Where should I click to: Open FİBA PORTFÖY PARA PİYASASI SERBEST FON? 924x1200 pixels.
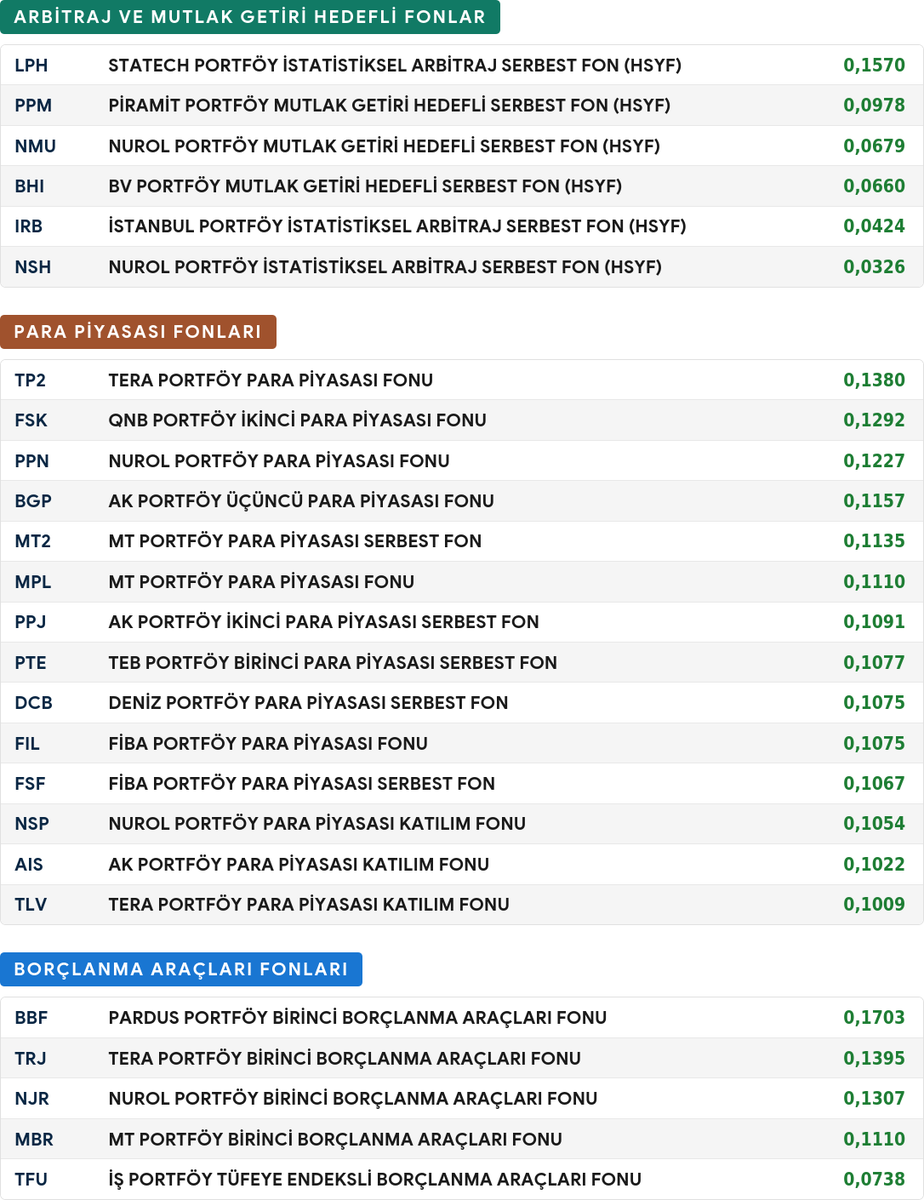(x=302, y=784)
